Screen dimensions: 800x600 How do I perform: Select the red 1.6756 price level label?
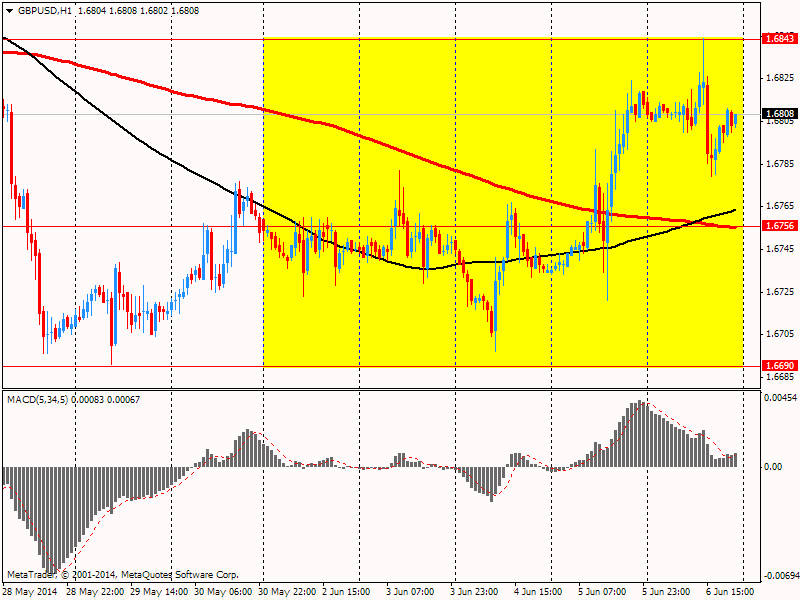click(x=779, y=226)
